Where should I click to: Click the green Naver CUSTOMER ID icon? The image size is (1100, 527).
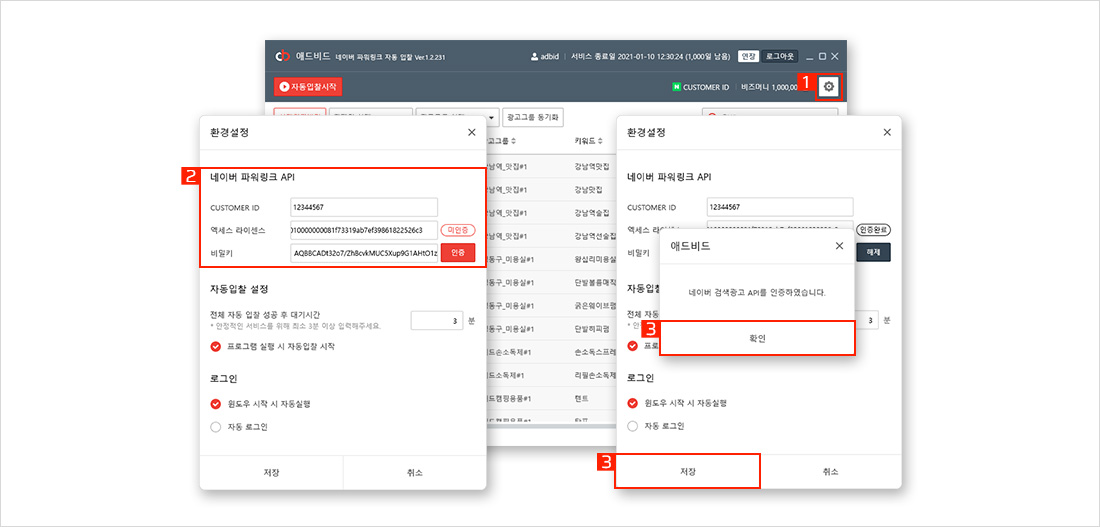point(676,87)
